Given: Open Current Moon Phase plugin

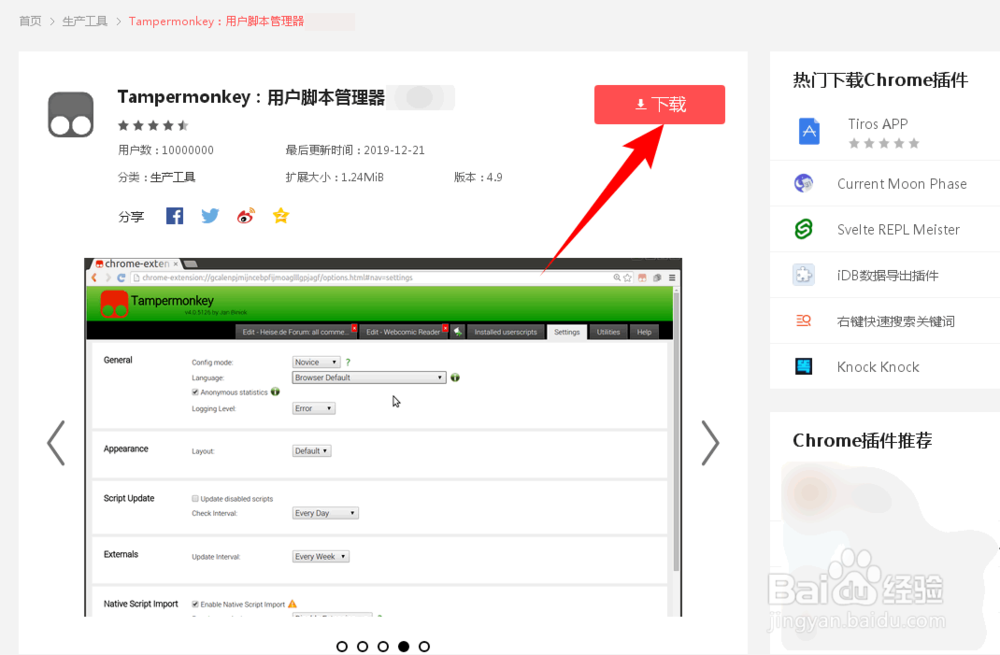Looking at the screenshot, I should tap(902, 184).
